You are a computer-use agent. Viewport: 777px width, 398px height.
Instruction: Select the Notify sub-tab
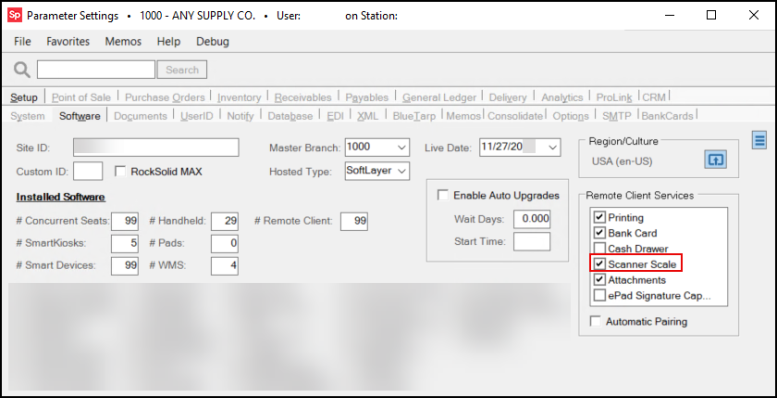tap(240, 116)
